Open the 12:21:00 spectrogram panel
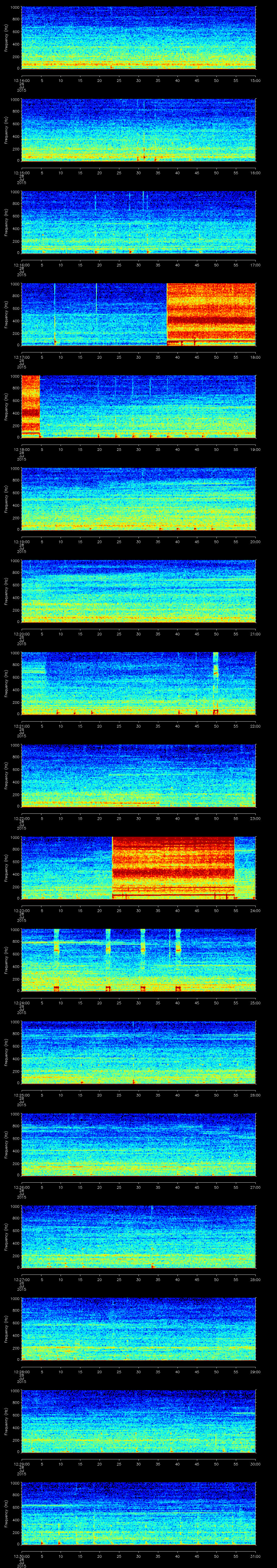This screenshot has width=277, height=1568. point(138,683)
